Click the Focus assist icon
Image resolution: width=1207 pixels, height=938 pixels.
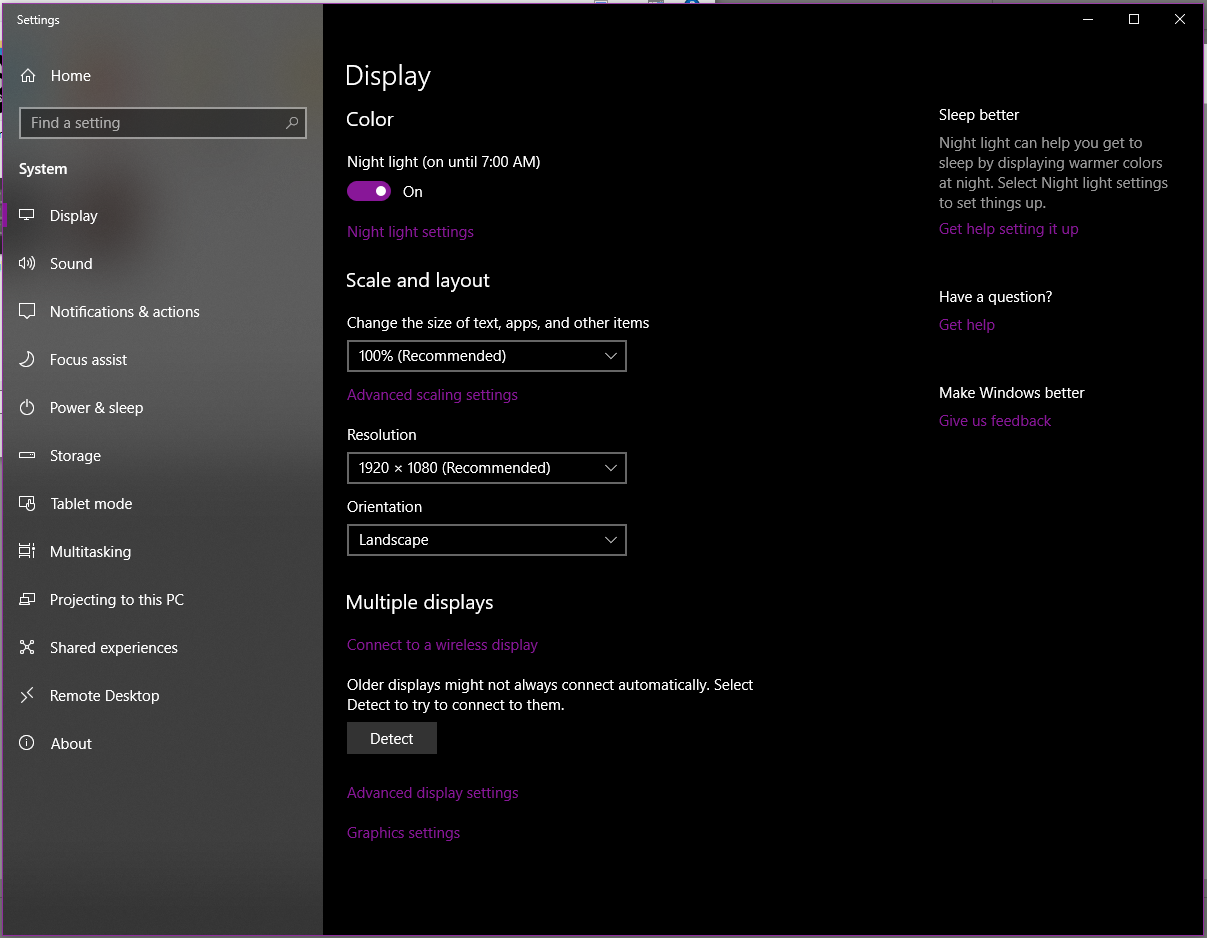pos(27,359)
